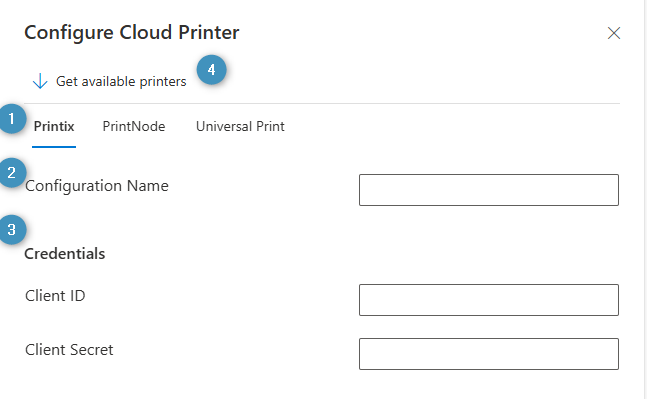Click the numbered badge 4 marker
647x399 pixels.
click(x=211, y=70)
